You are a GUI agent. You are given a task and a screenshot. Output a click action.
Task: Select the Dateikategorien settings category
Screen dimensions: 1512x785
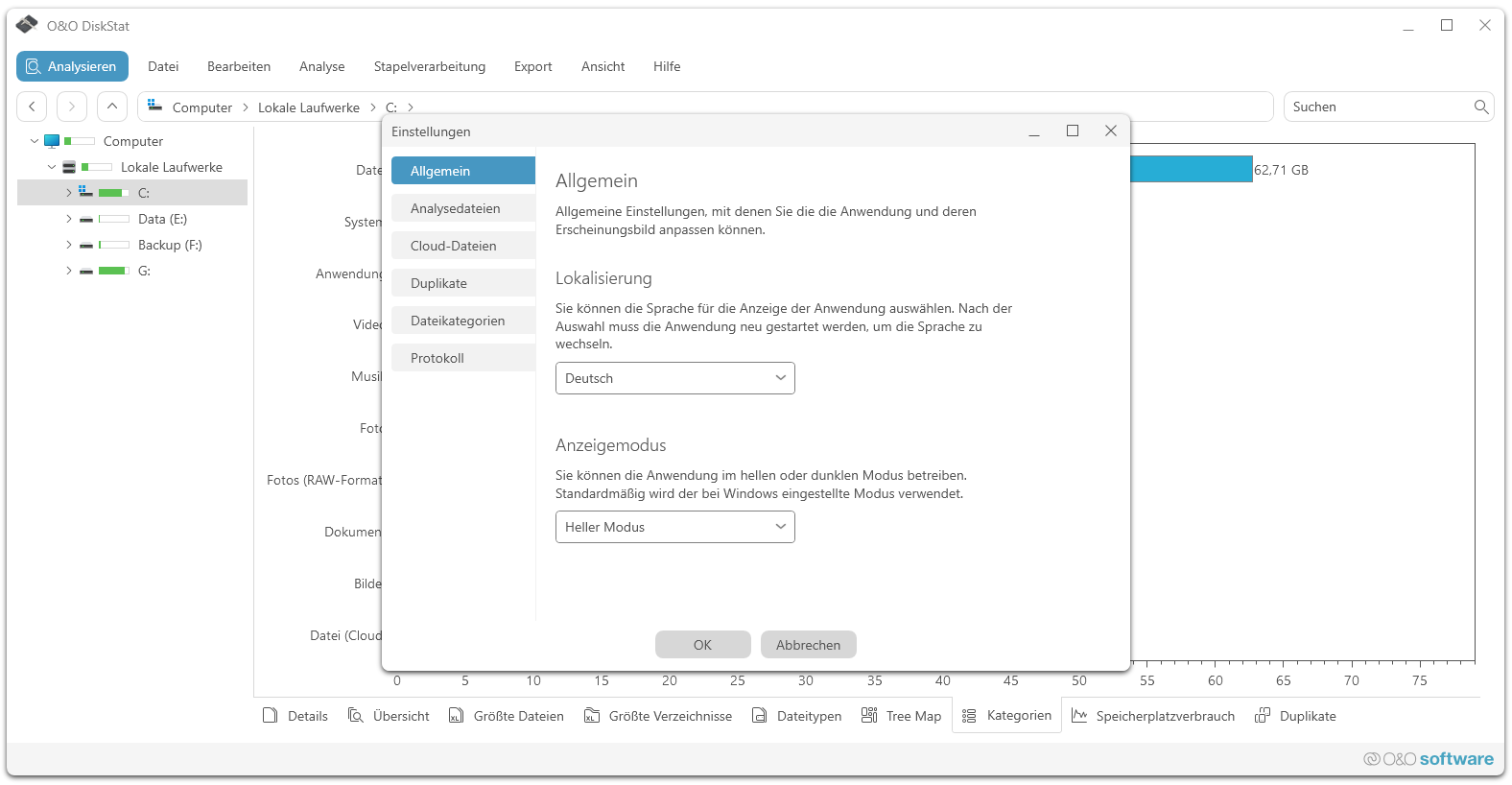463,321
